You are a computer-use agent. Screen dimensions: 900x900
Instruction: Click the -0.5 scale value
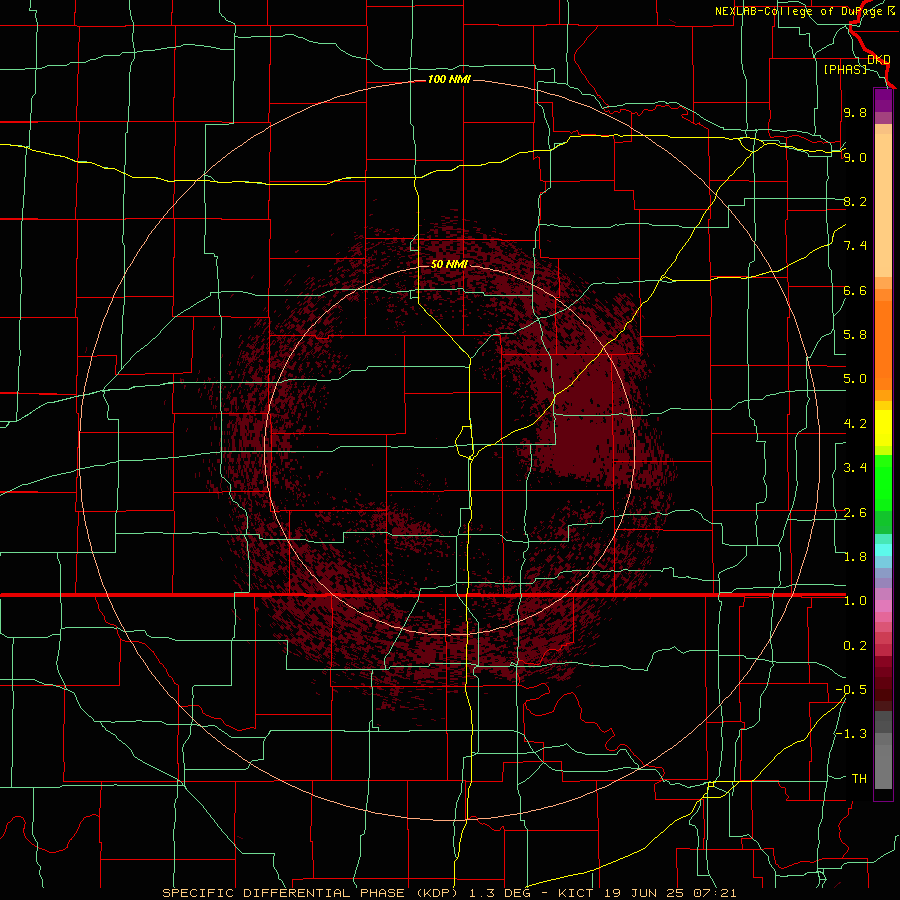click(851, 690)
